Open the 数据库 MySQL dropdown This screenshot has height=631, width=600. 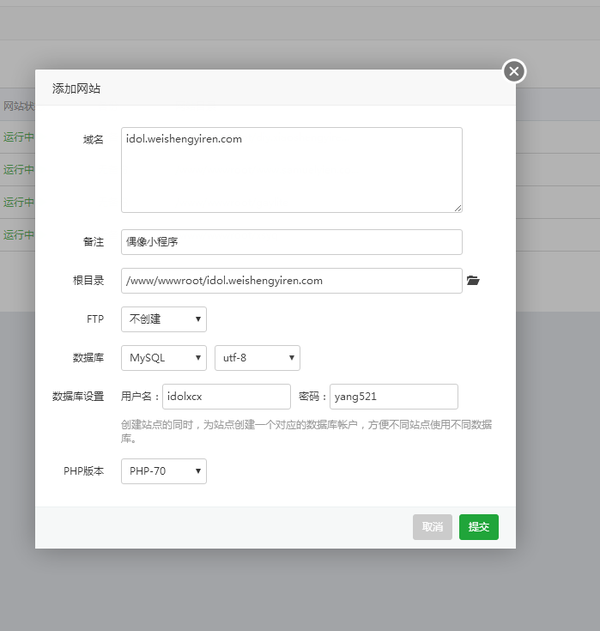[x=164, y=358]
